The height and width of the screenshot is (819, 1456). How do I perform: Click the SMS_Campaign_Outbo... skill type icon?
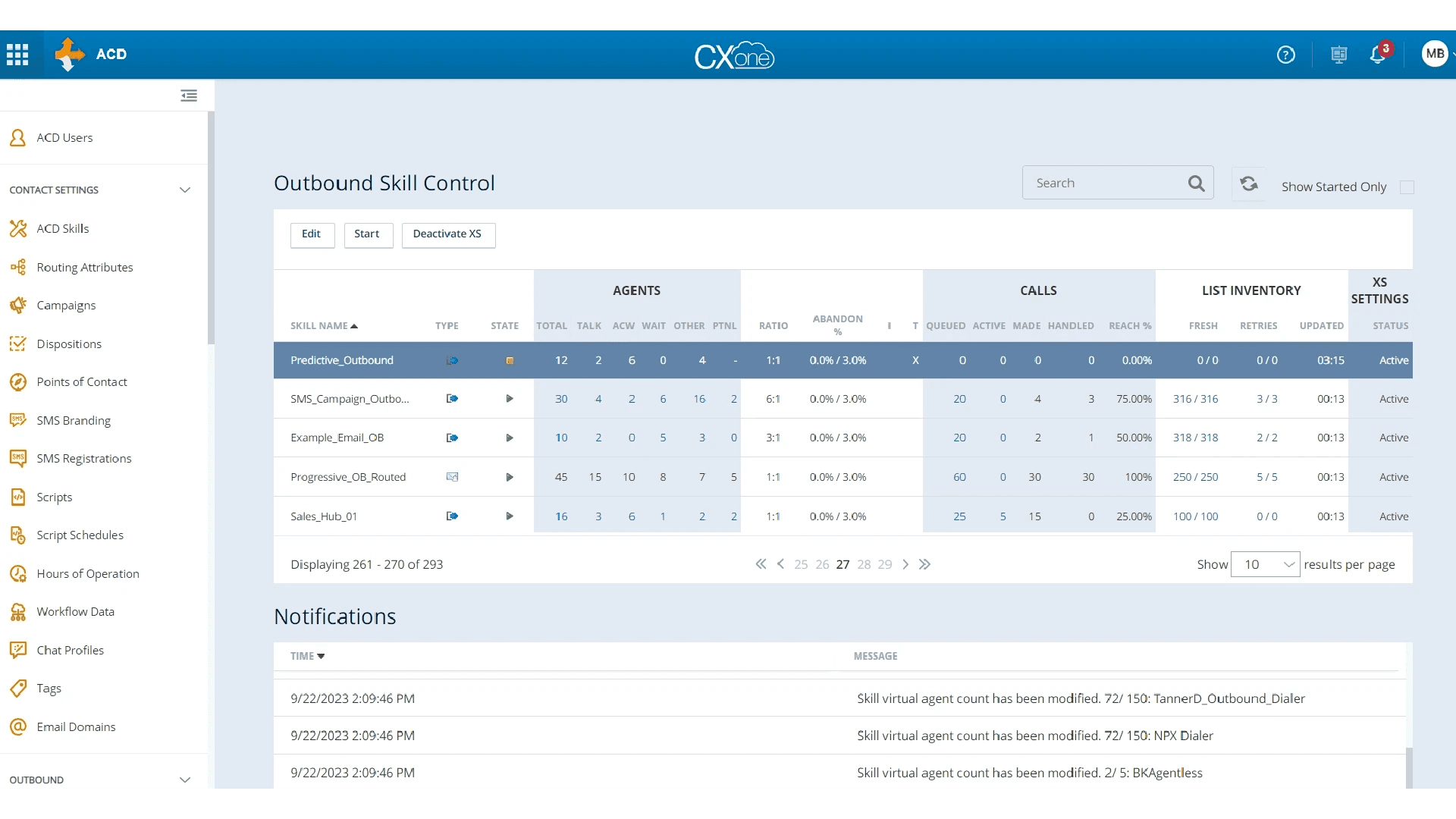(x=451, y=398)
